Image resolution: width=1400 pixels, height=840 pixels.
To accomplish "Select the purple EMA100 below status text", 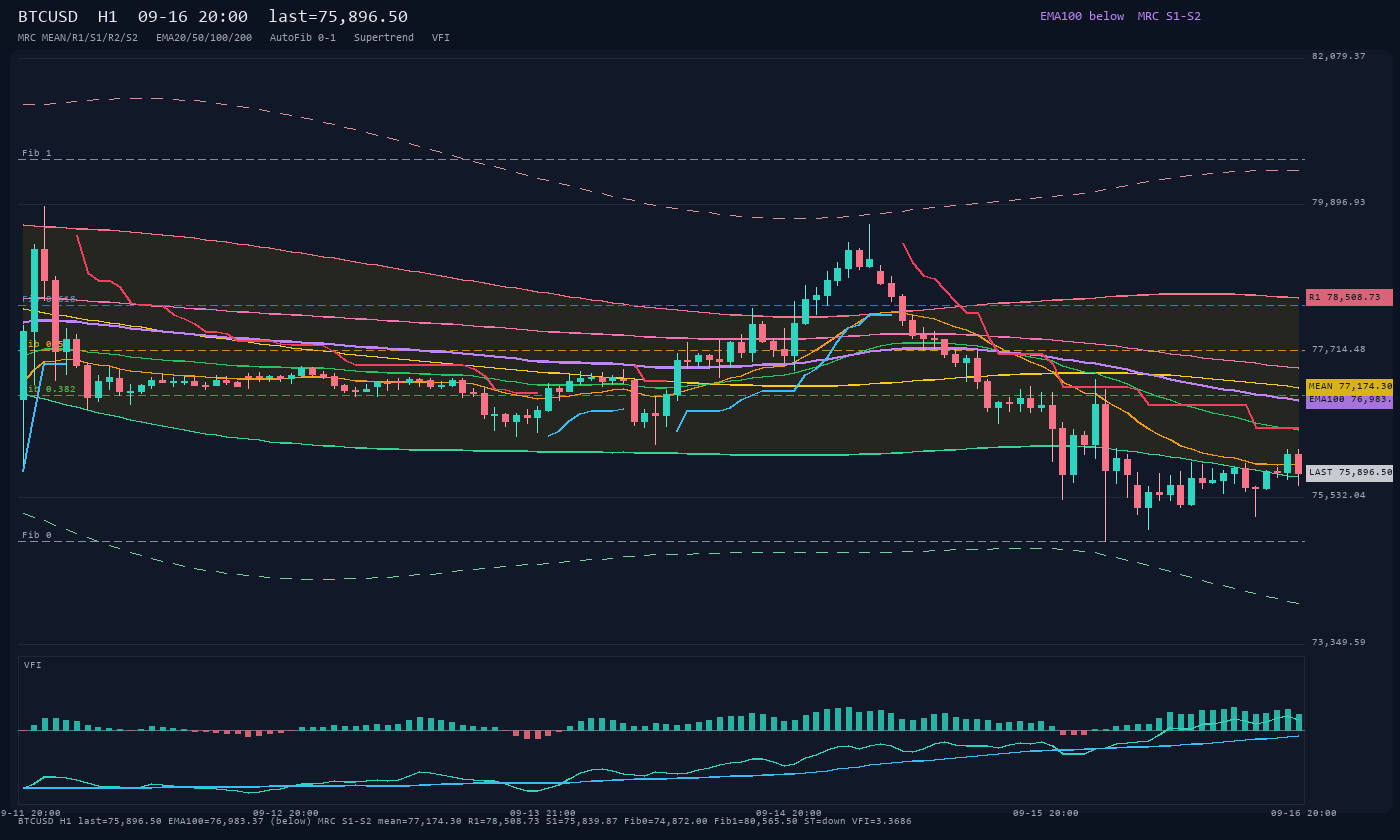I will tap(1082, 16).
